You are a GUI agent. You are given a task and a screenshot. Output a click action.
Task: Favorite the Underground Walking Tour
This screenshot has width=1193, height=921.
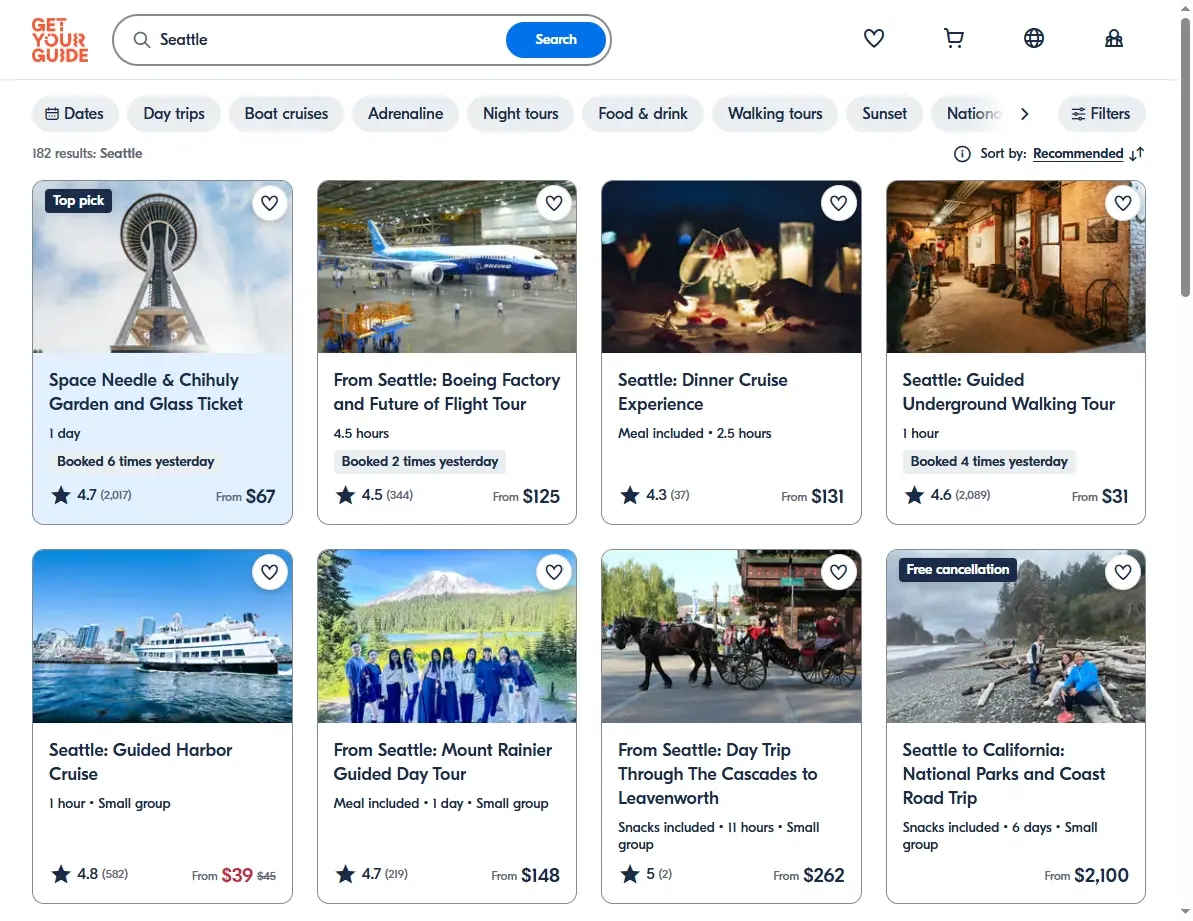point(1123,203)
